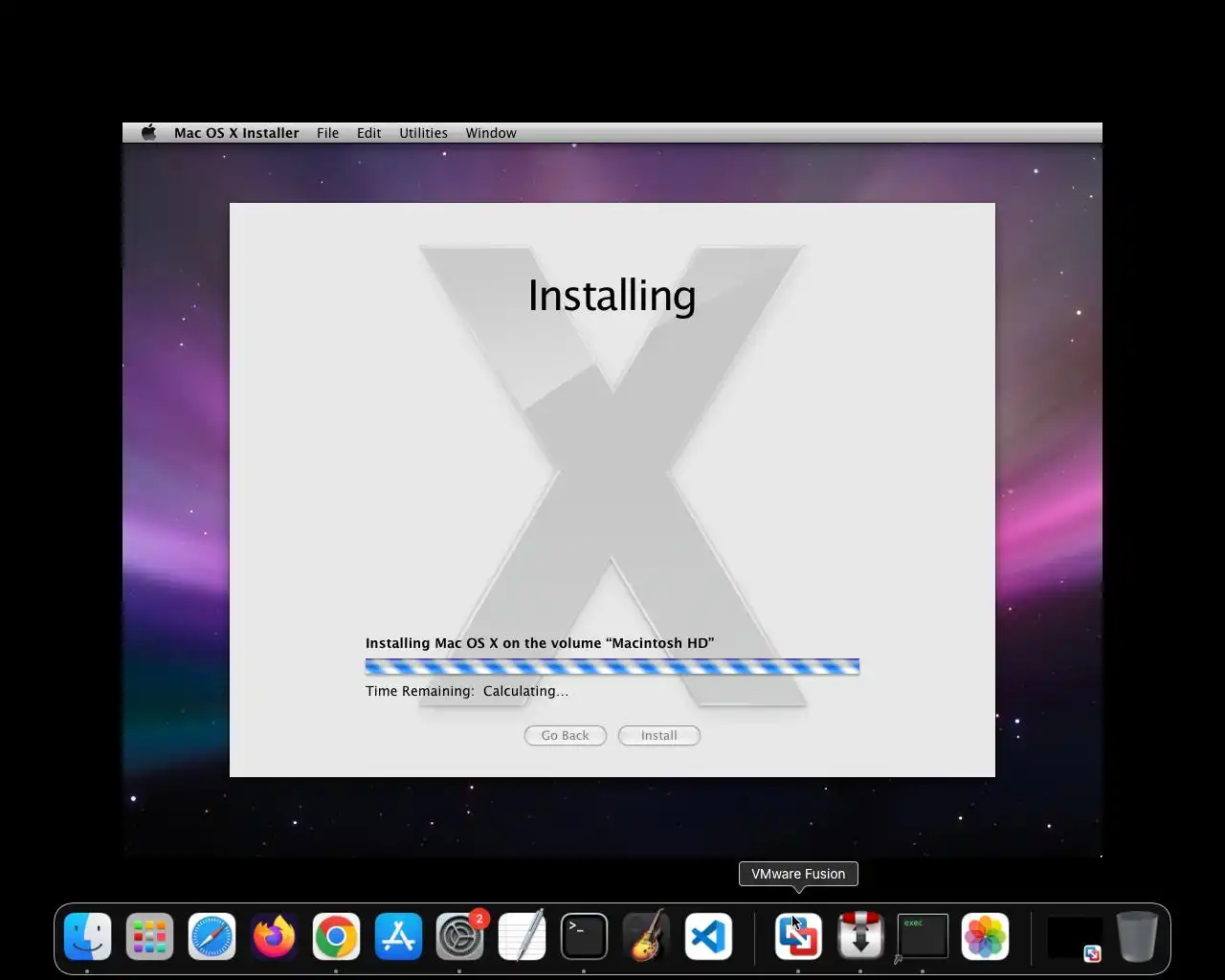Open the red downloader app with arrow icon
Image resolution: width=1225 pixels, height=980 pixels.
860,936
